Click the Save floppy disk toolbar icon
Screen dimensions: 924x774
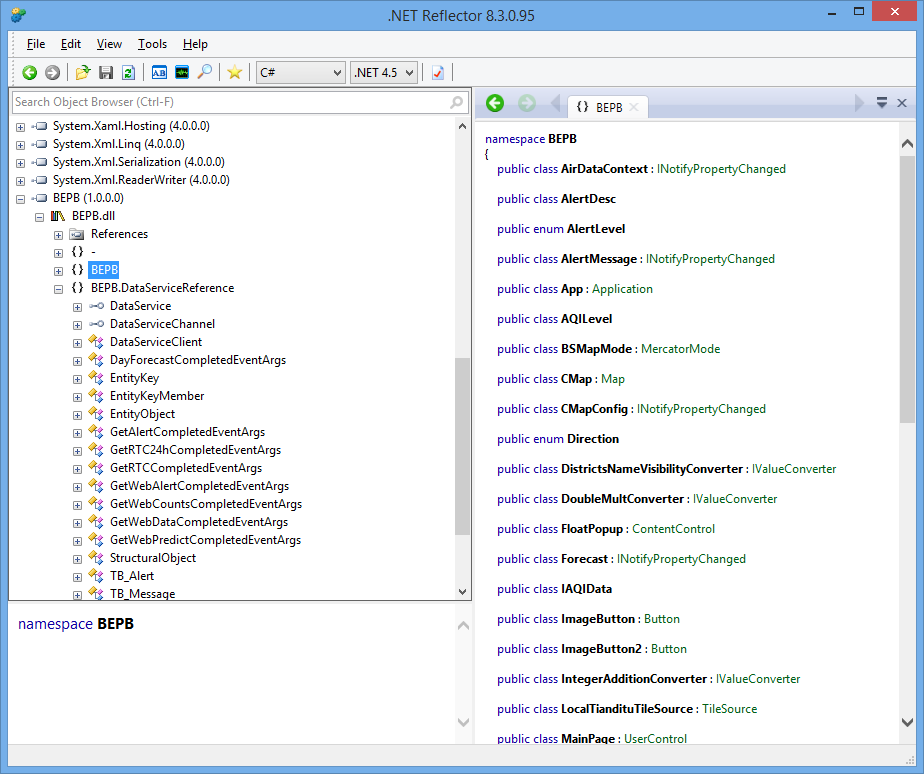(x=106, y=73)
